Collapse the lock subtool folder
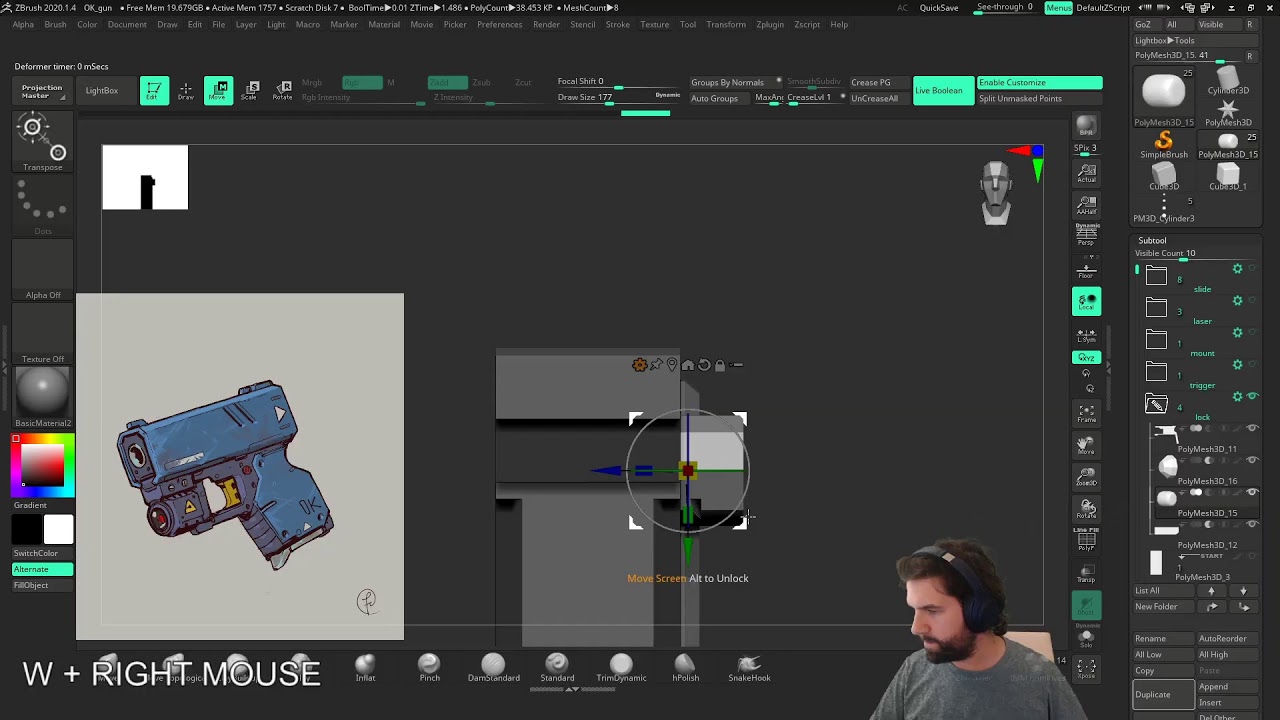 coord(1156,403)
